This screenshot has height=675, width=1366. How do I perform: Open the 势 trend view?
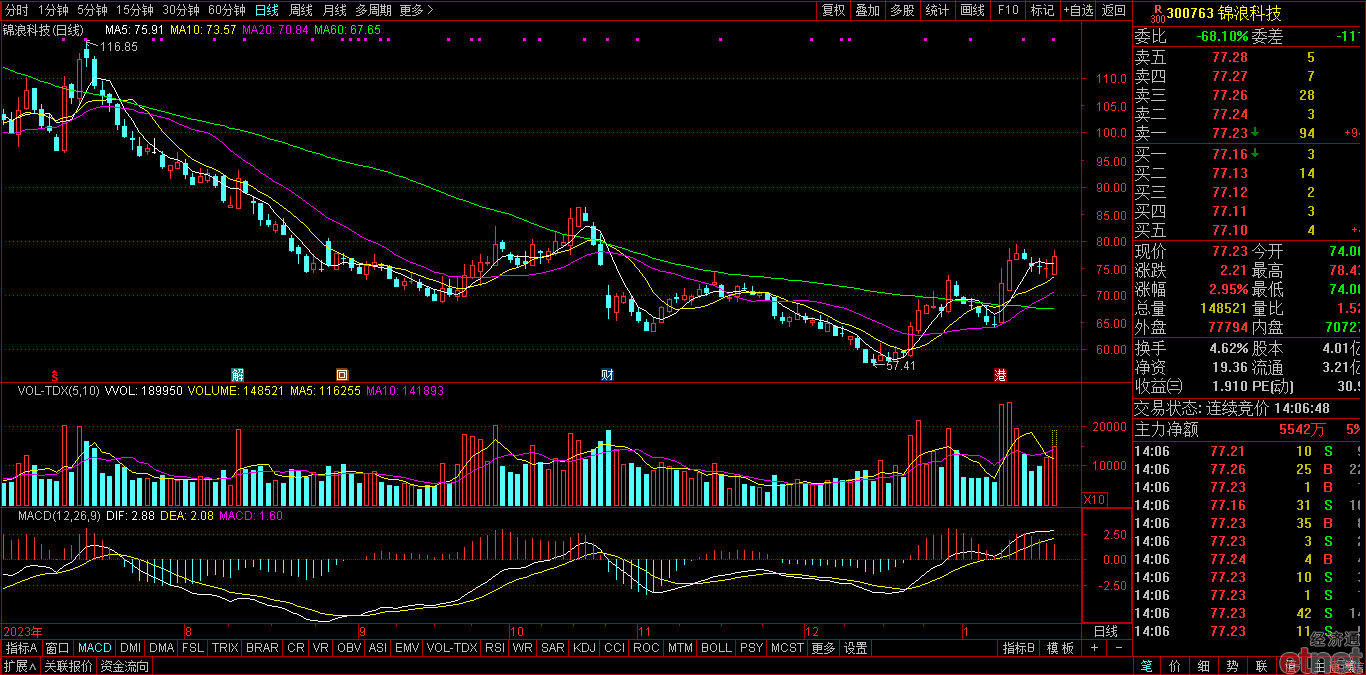[x=1233, y=666]
